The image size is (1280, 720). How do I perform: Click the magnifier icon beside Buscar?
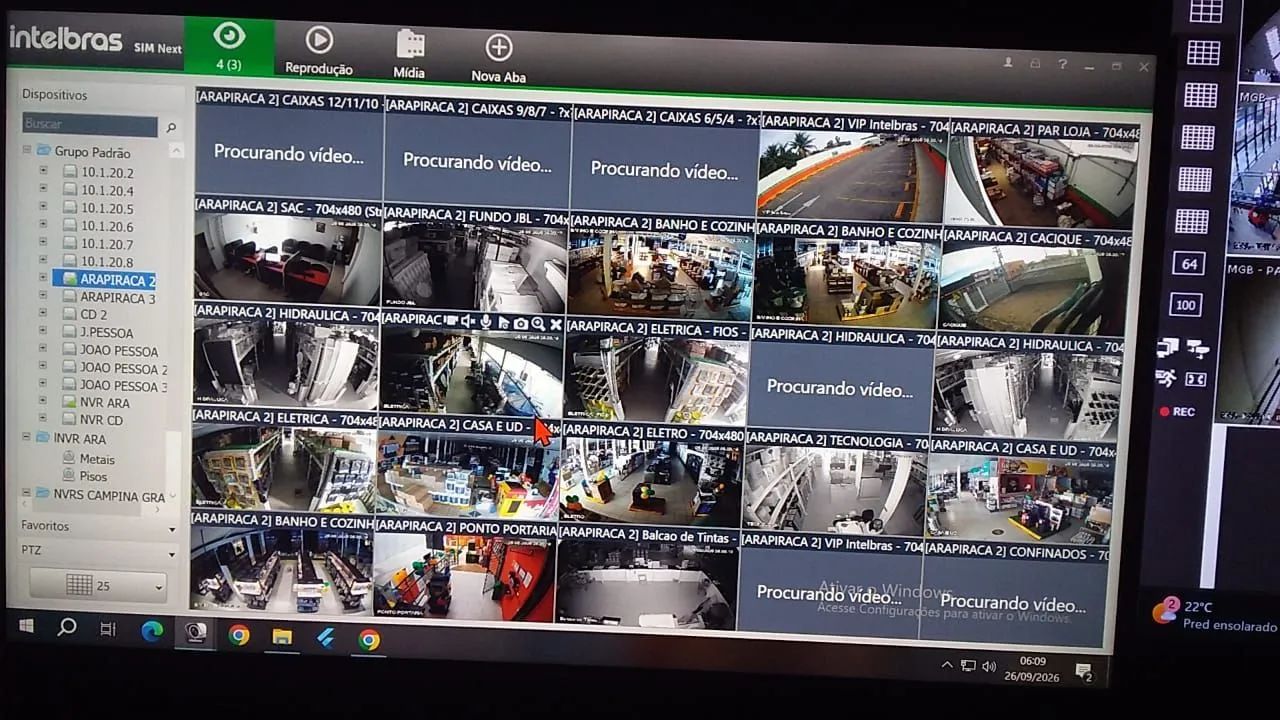(171, 127)
